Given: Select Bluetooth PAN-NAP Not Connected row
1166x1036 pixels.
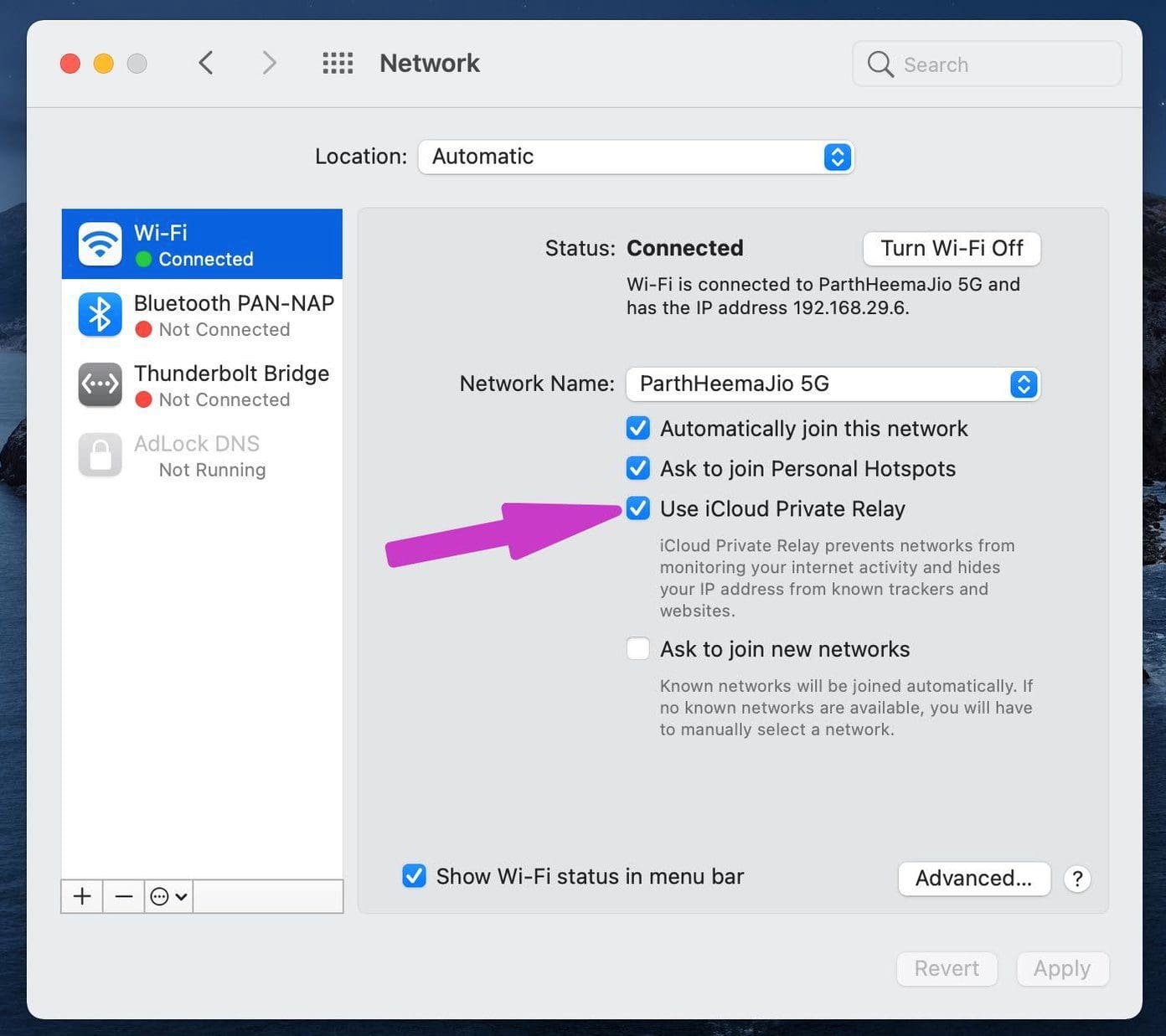Looking at the screenshot, I should (202, 314).
